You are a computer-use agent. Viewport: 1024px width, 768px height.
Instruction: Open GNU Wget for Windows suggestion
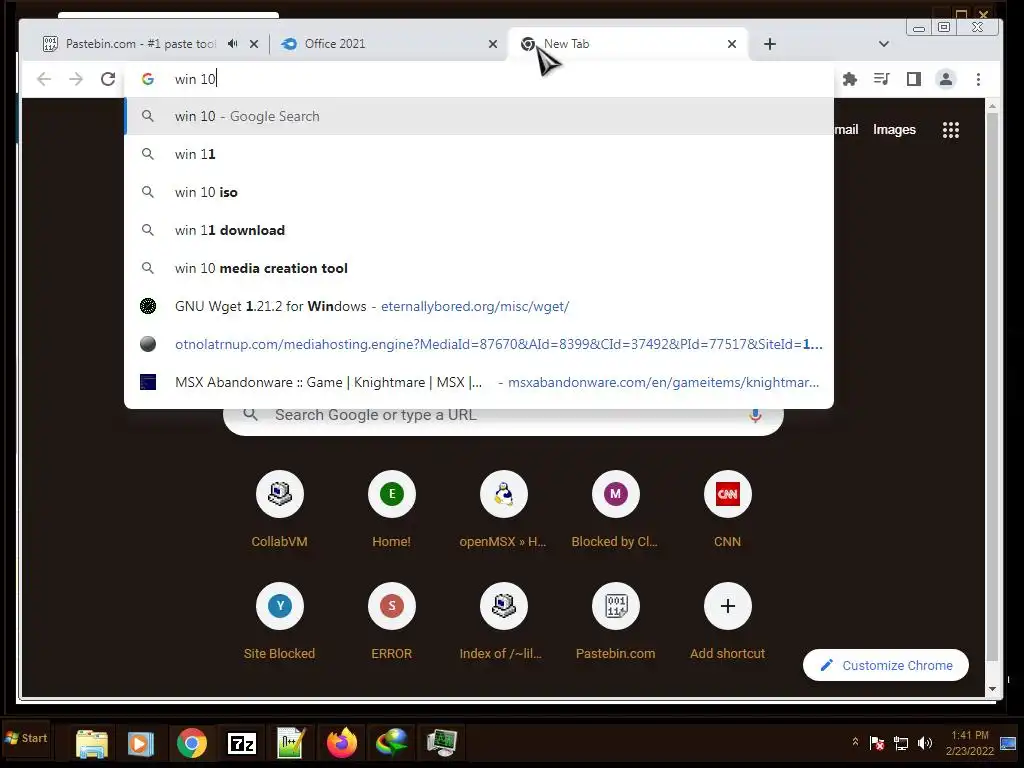(479, 306)
